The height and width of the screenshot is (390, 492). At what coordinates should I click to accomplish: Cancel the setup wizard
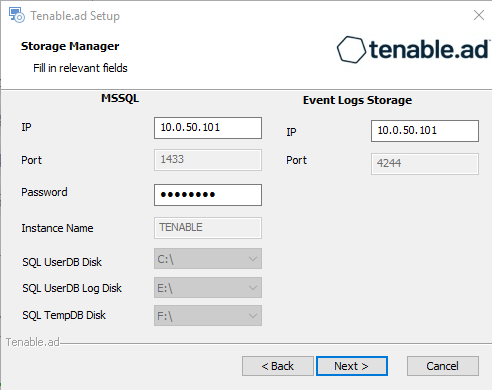click(443, 366)
